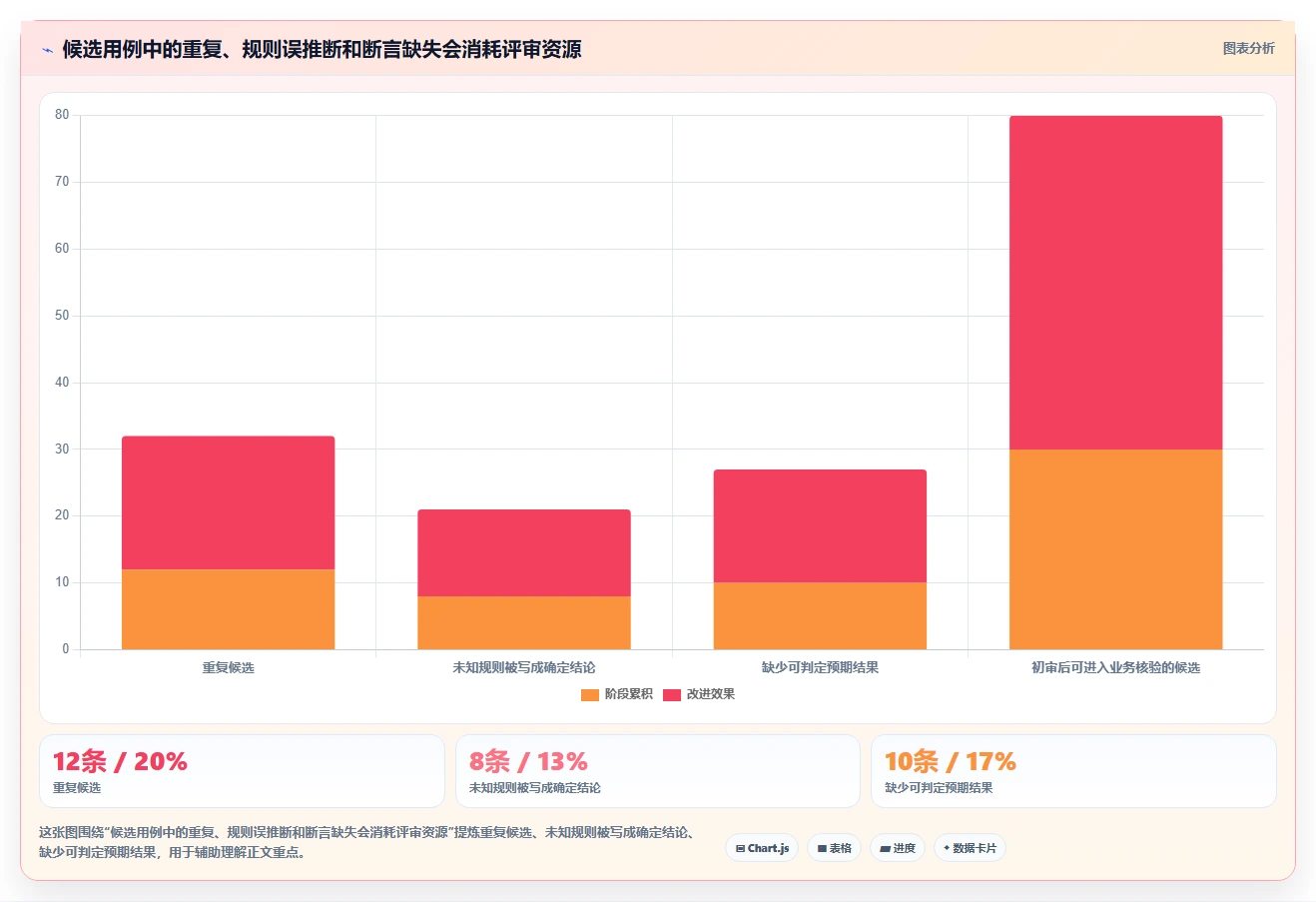
Task: Open the 10条 / 17% stat card
Action: pos(1073,771)
